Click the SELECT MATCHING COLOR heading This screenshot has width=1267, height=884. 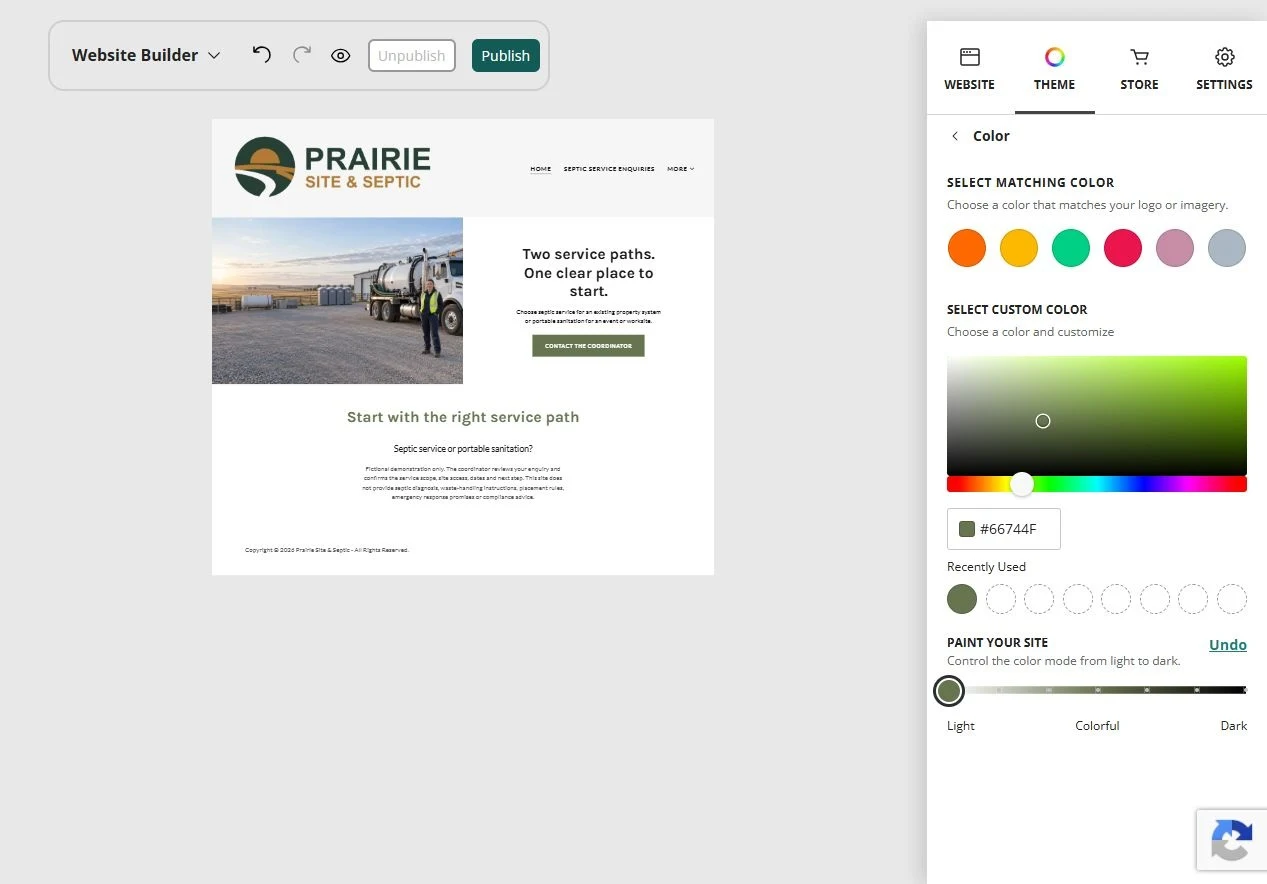[1030, 183]
